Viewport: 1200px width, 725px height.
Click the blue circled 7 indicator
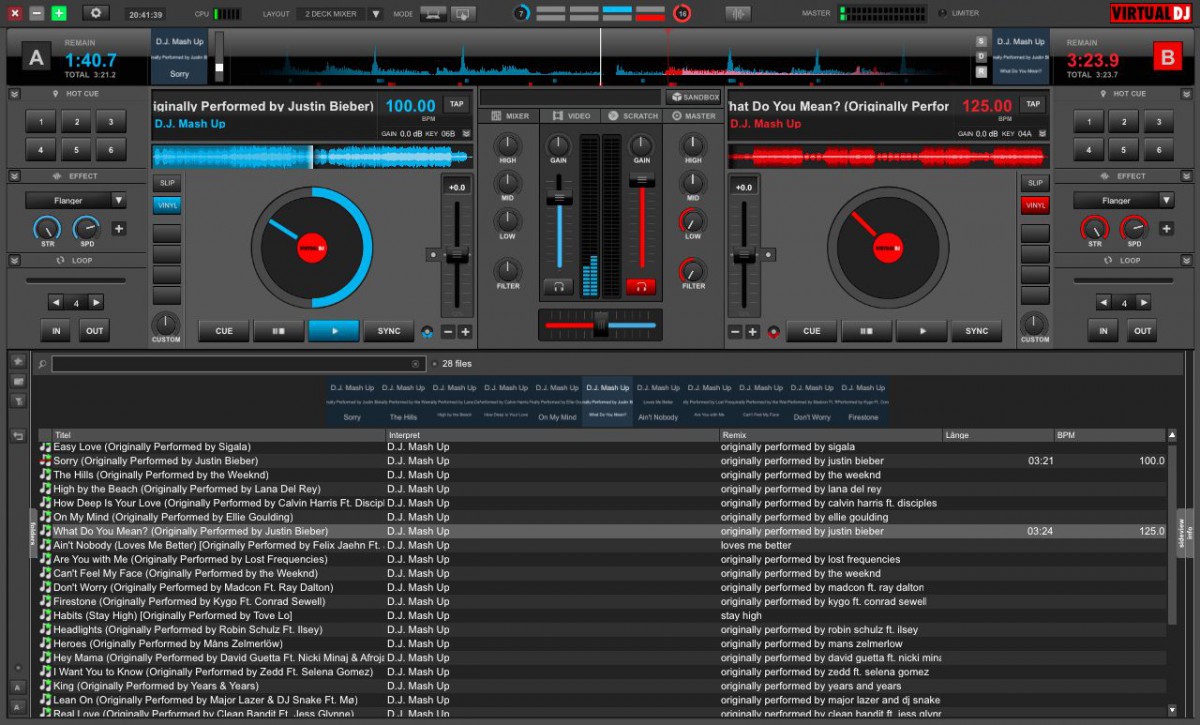pos(521,13)
